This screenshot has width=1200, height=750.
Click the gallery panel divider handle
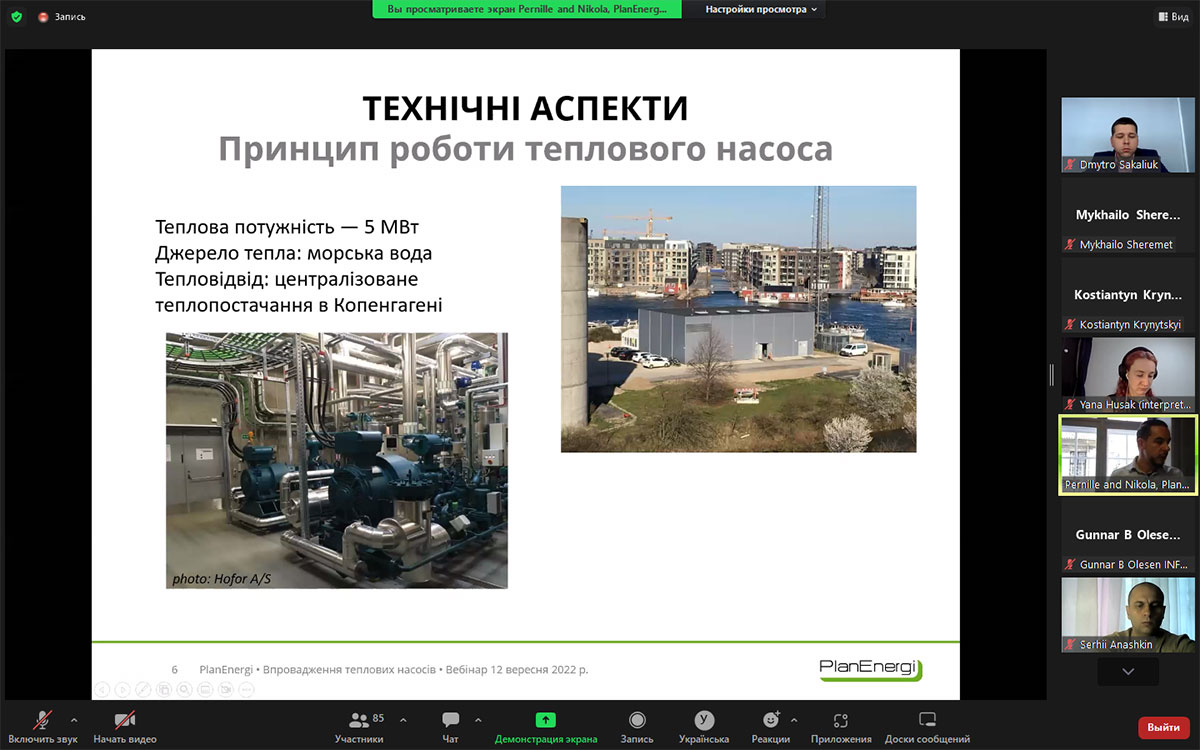(1051, 375)
